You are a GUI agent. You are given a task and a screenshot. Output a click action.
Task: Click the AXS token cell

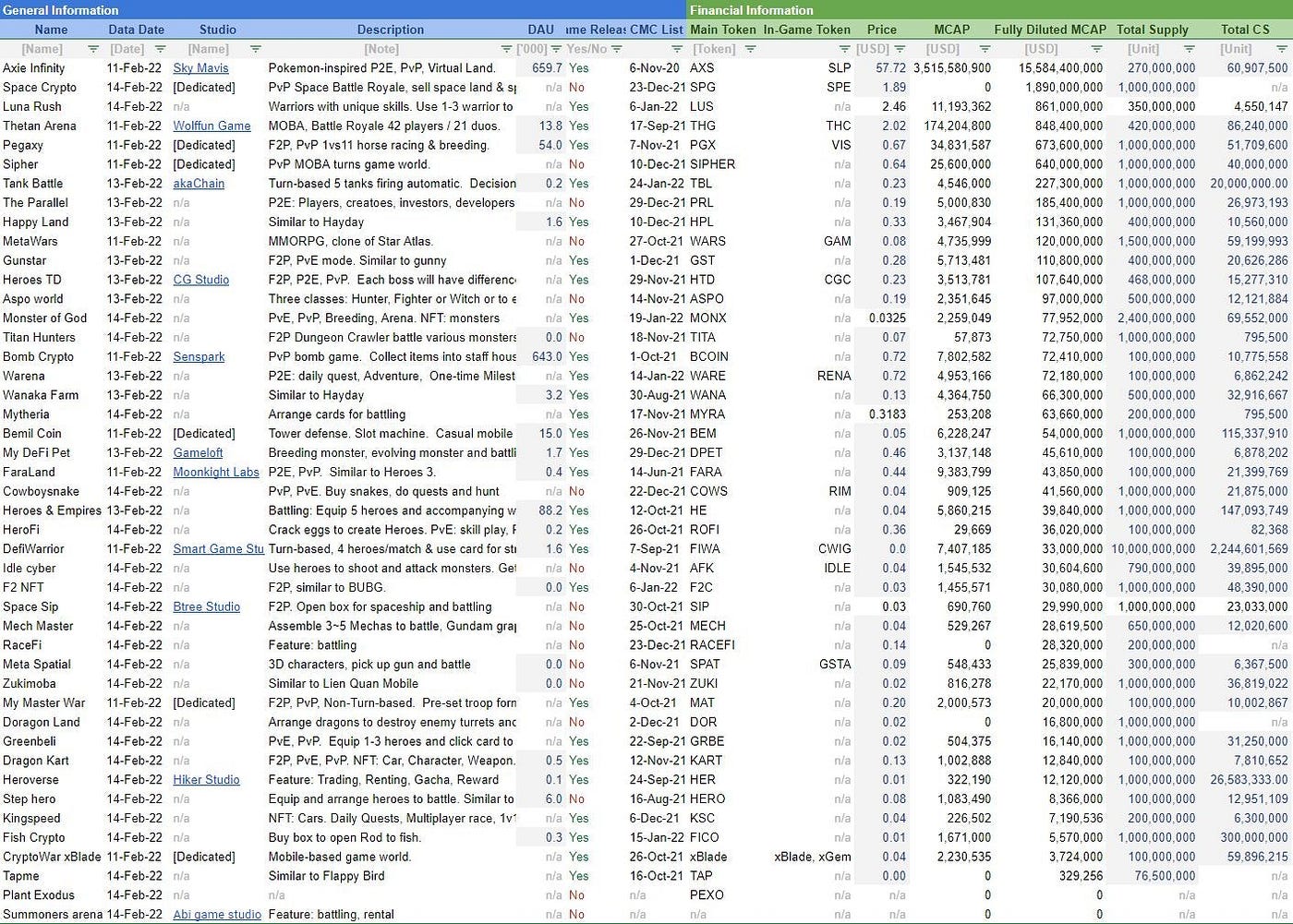[702, 68]
